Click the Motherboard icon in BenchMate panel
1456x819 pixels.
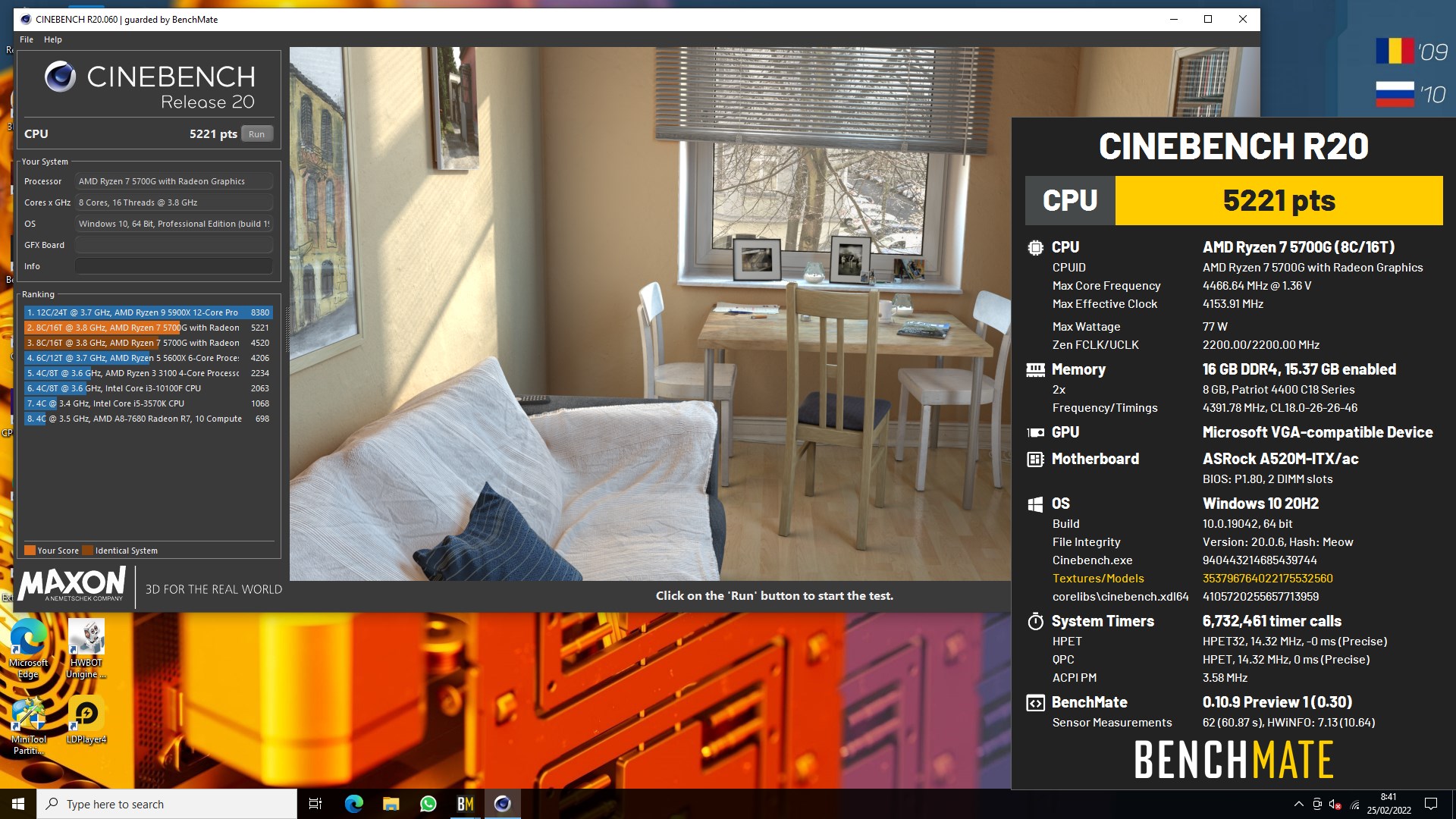point(1035,460)
